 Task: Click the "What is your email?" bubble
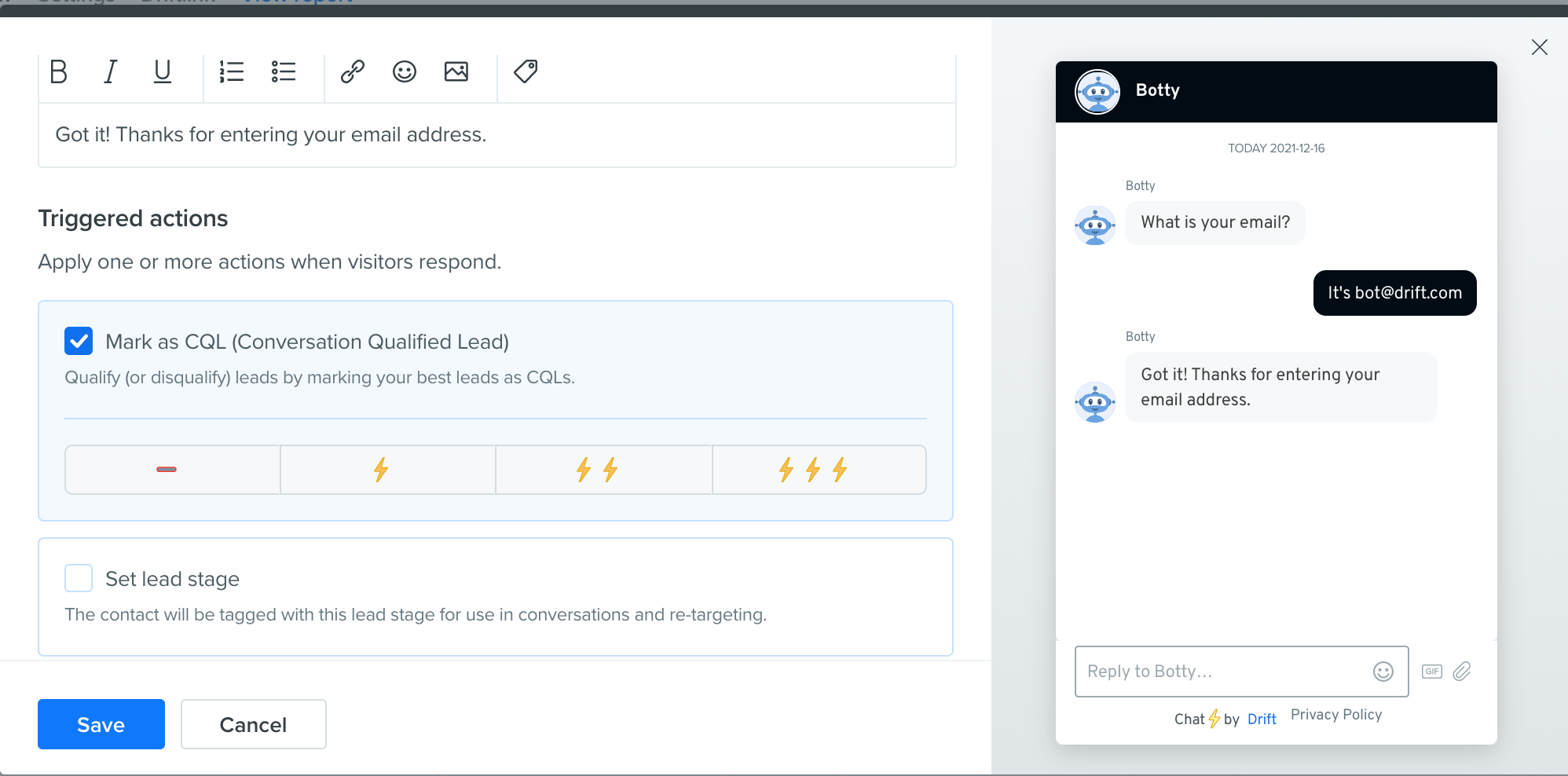(1215, 223)
